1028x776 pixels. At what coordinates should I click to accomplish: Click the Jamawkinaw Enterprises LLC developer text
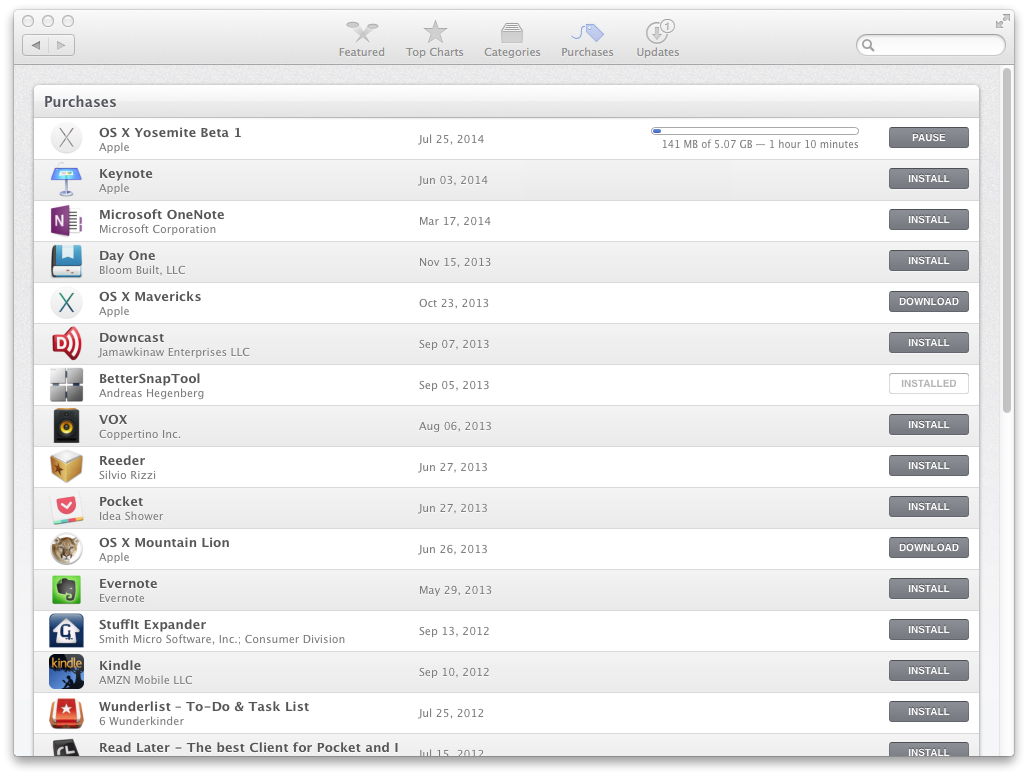(x=174, y=353)
